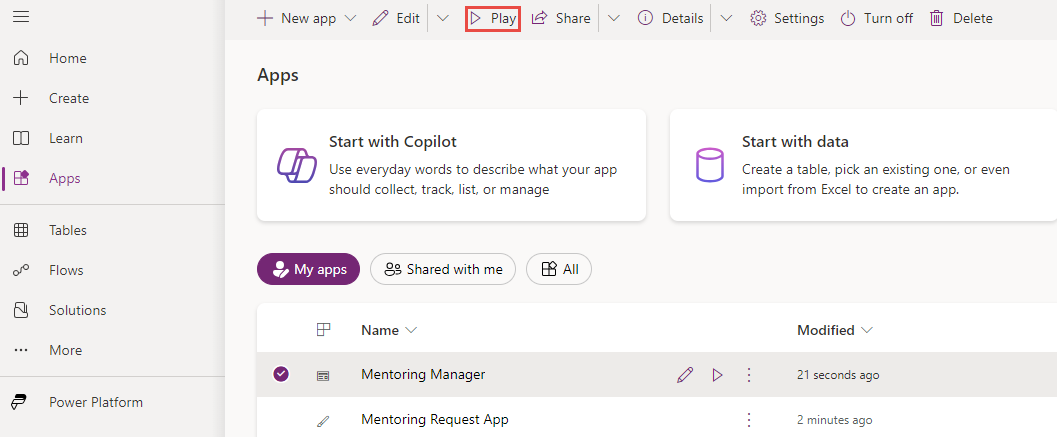Go to Tables in the sidebar
The image size is (1057, 437).
click(68, 230)
